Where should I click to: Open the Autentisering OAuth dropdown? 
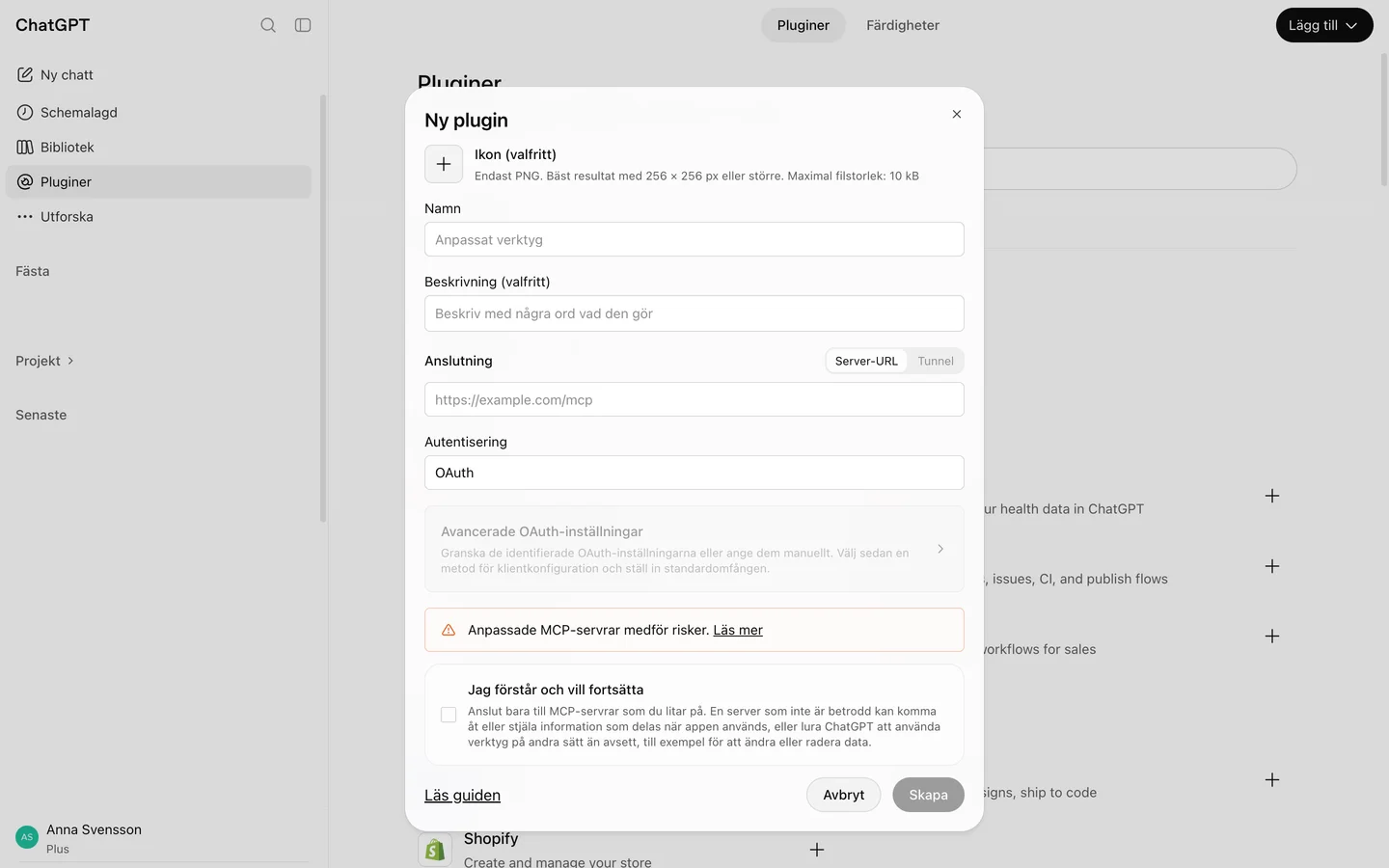tap(694, 473)
